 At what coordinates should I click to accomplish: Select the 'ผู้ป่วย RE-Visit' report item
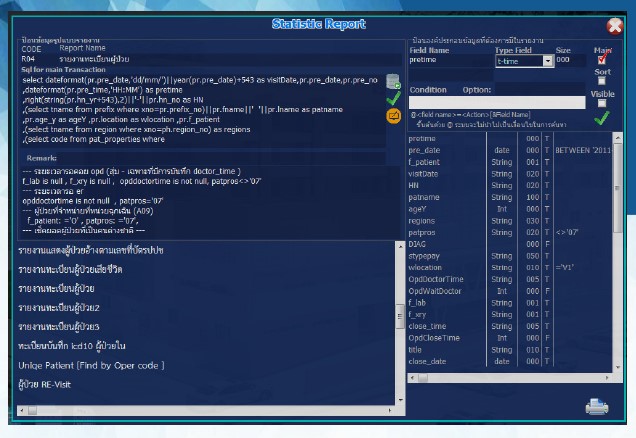click(49, 383)
